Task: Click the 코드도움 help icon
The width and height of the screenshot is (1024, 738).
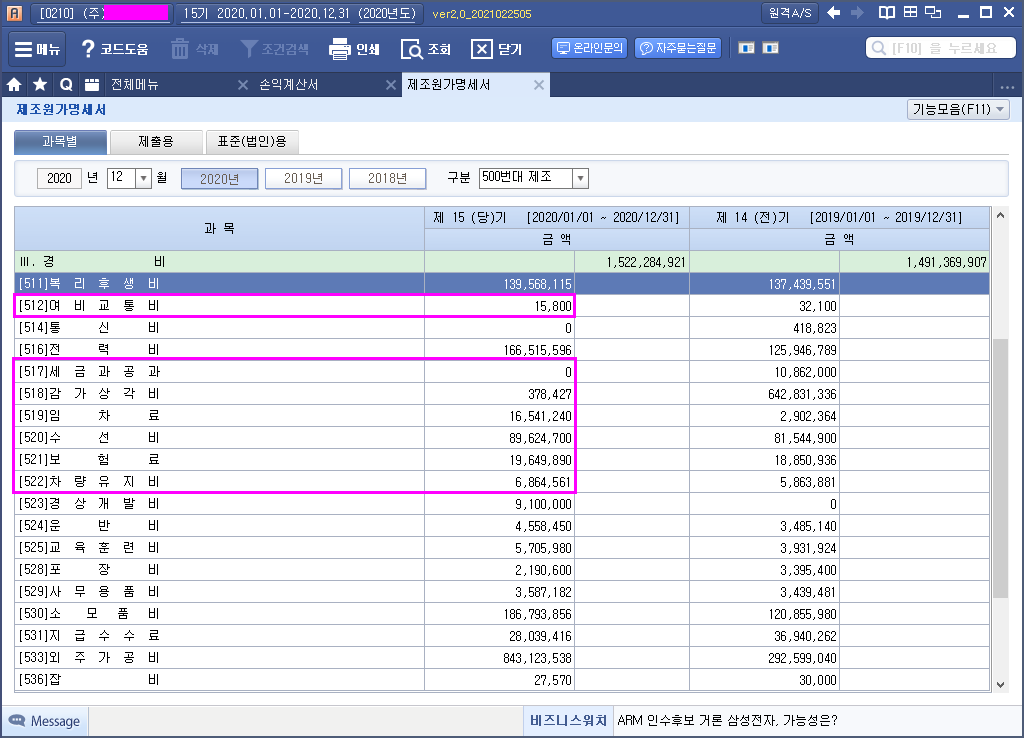Action: [114, 49]
